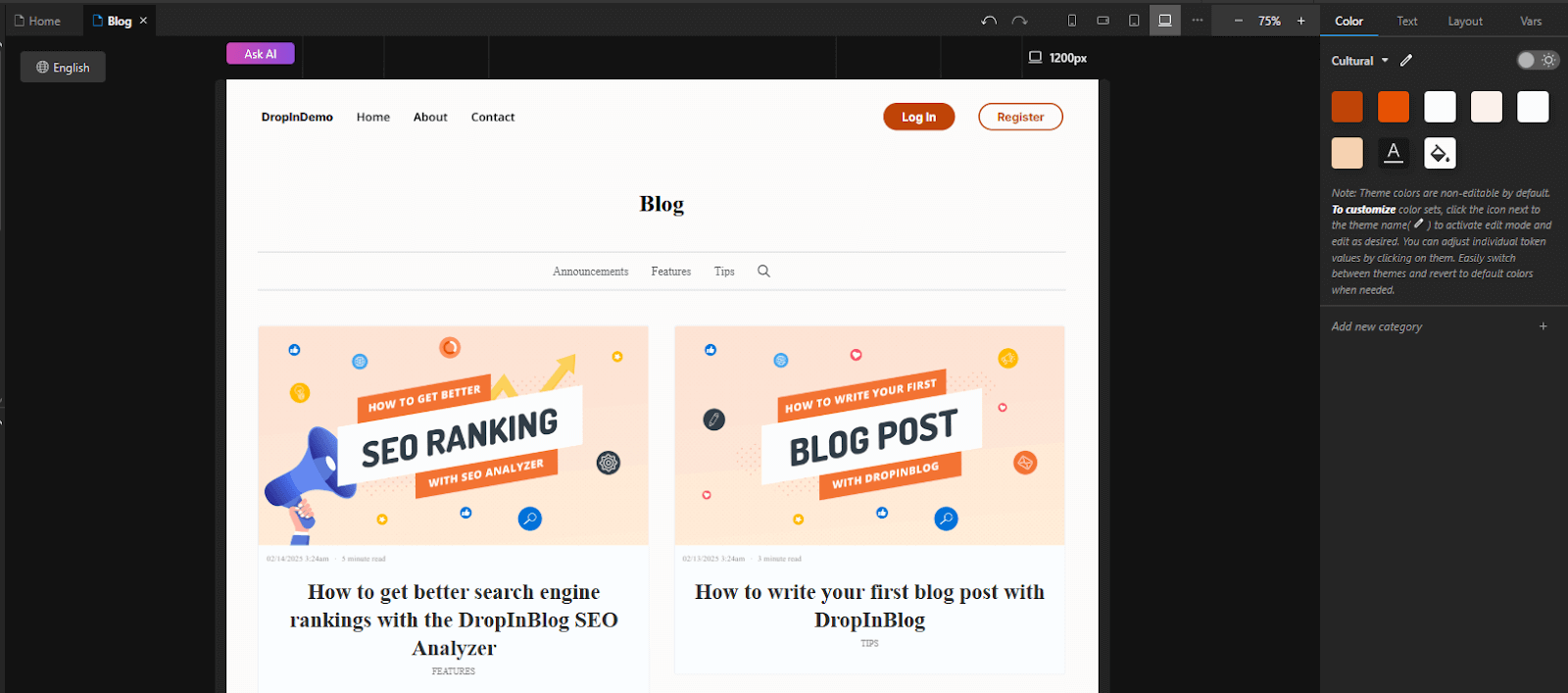Screen dimensions: 1568x693
Task: Click the text color 'A' icon
Action: click(1394, 153)
